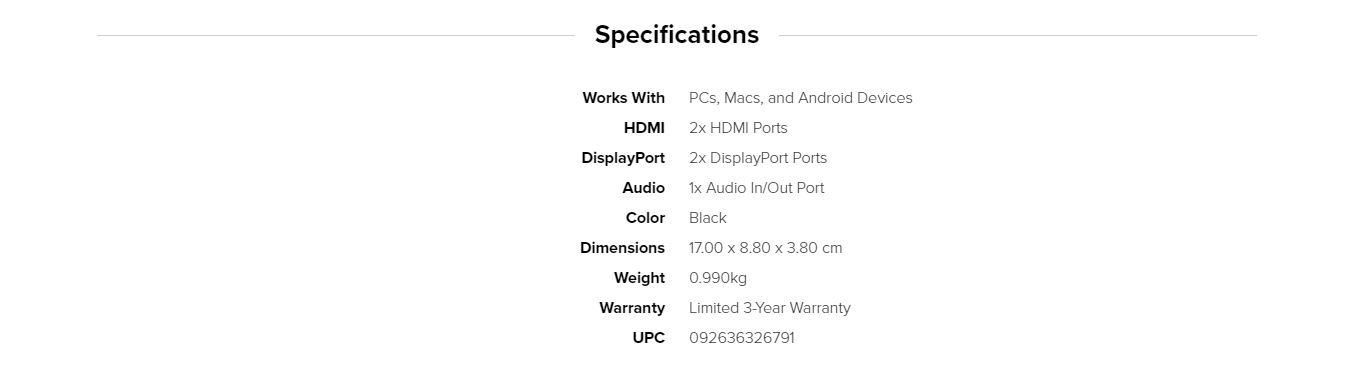
Task: Click the UPC number 092636326791
Action: (741, 338)
